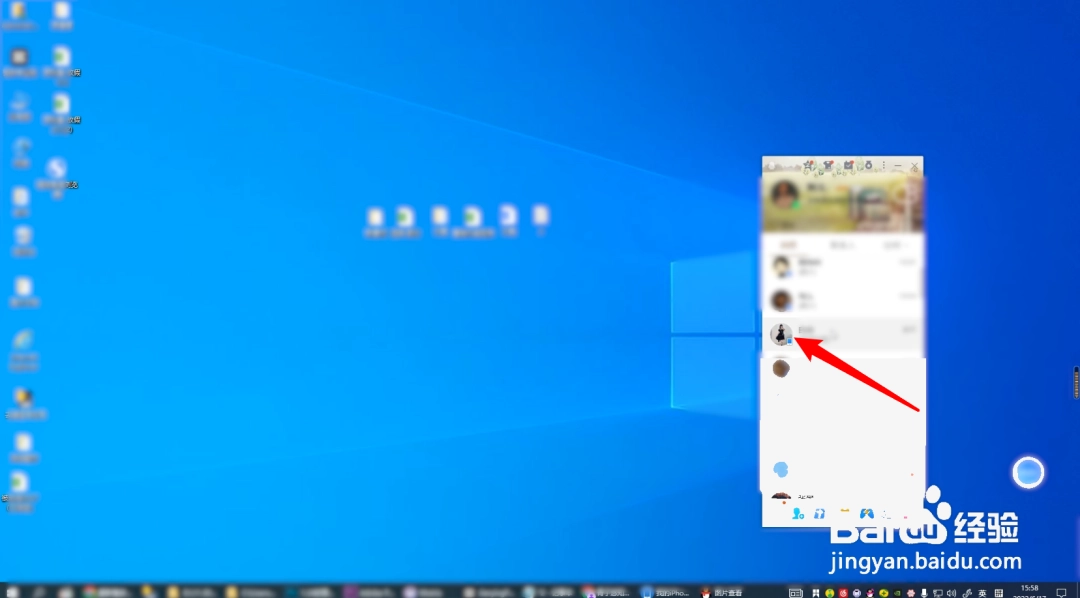
Task: Open the notification center icon in taskbar
Action: pos(1061,592)
